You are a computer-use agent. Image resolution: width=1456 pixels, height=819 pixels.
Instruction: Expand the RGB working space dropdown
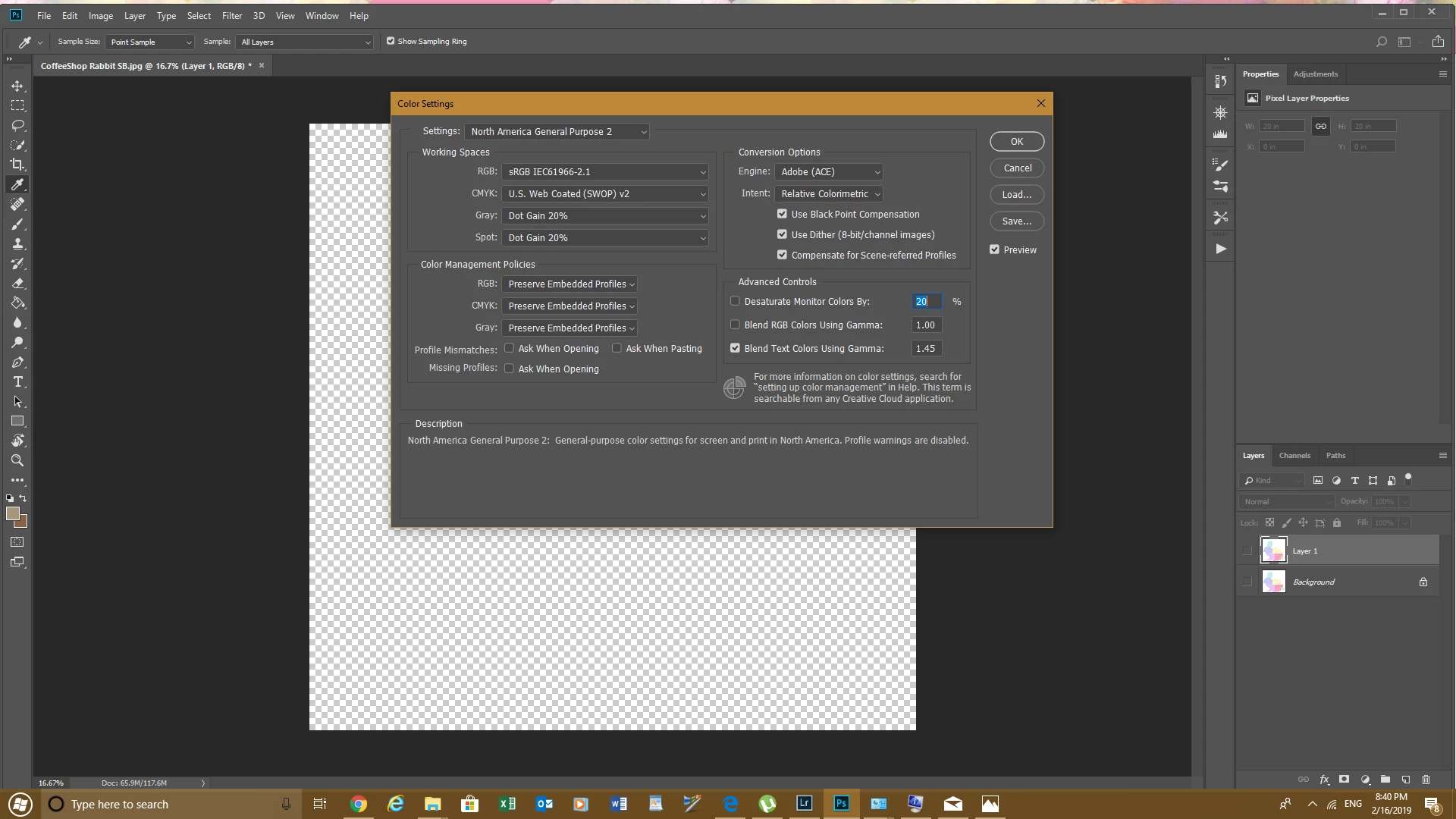pyautogui.click(x=604, y=172)
